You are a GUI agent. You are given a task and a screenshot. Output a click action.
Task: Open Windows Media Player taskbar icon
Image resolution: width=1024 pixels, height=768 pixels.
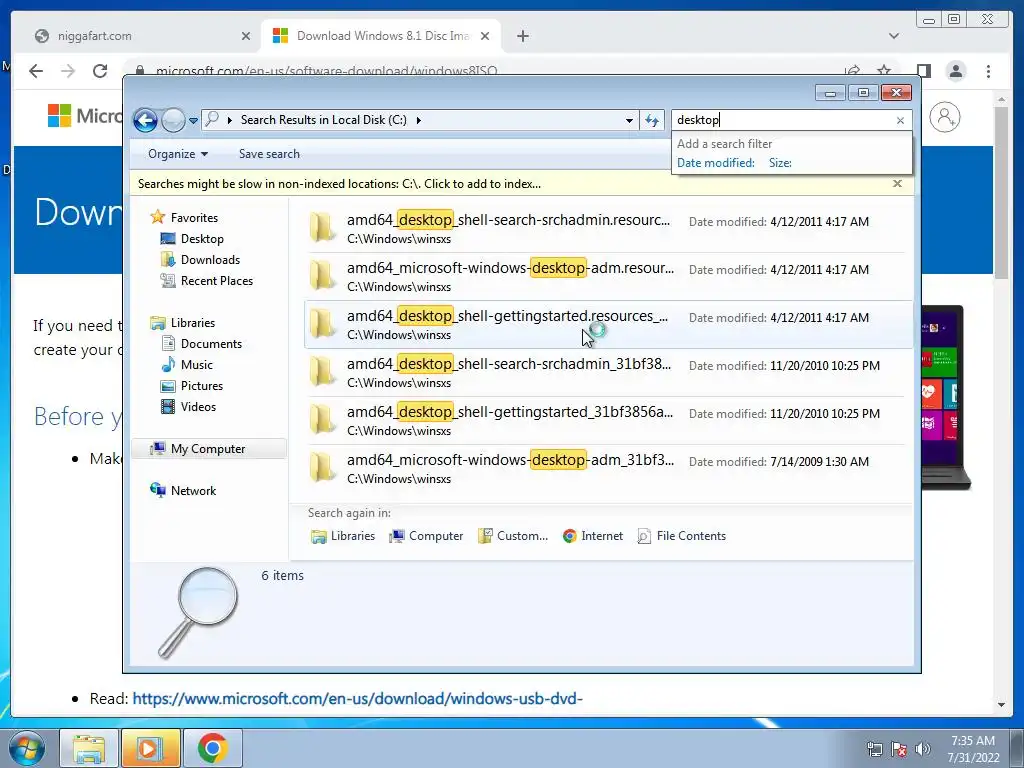click(150, 748)
